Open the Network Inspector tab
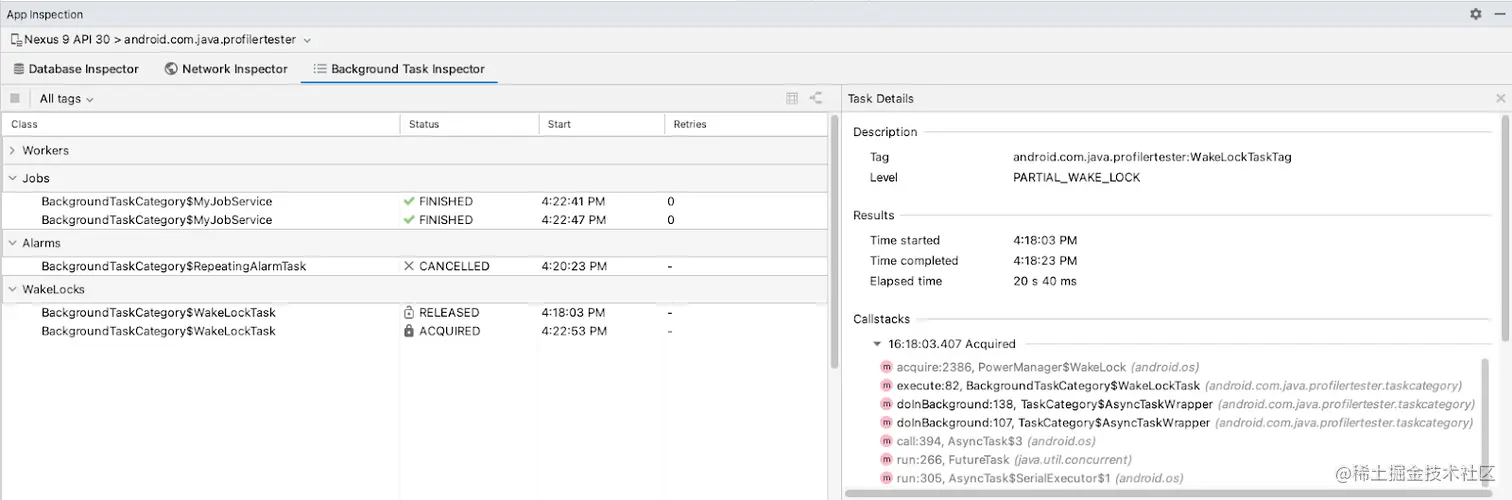1512x500 pixels. coord(226,69)
